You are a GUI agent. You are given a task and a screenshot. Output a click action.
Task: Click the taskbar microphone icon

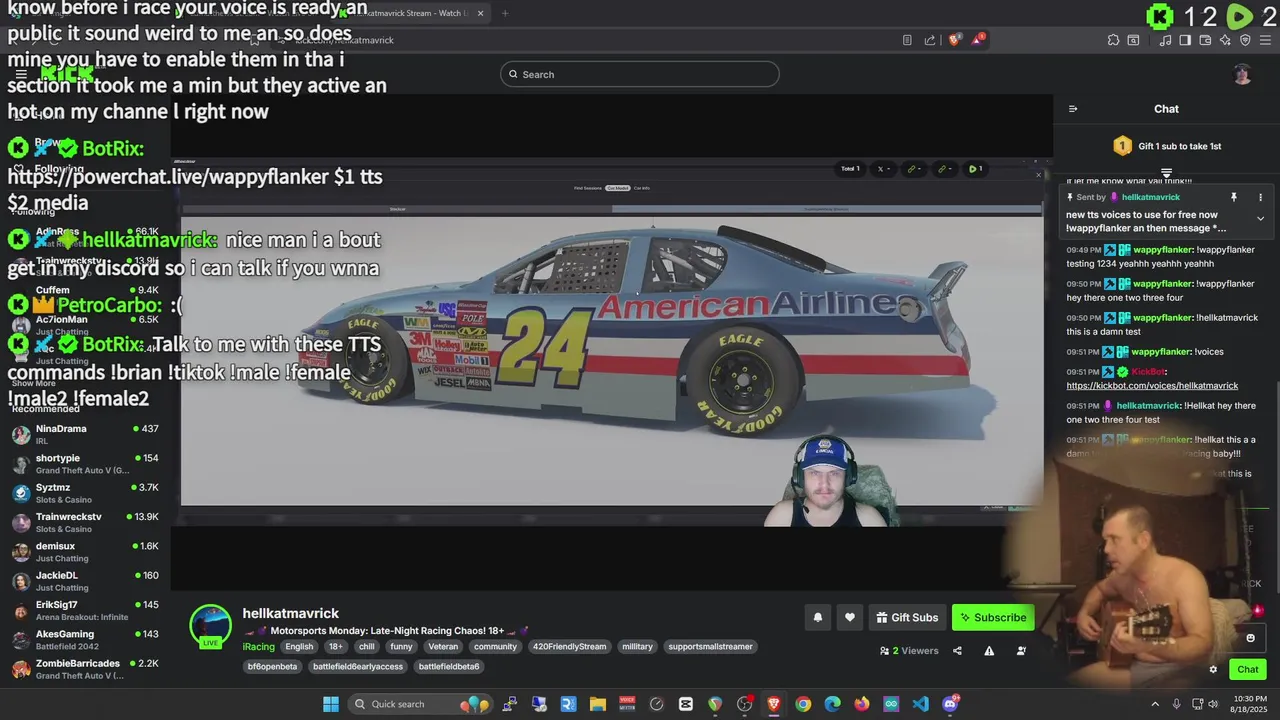coord(1176,704)
